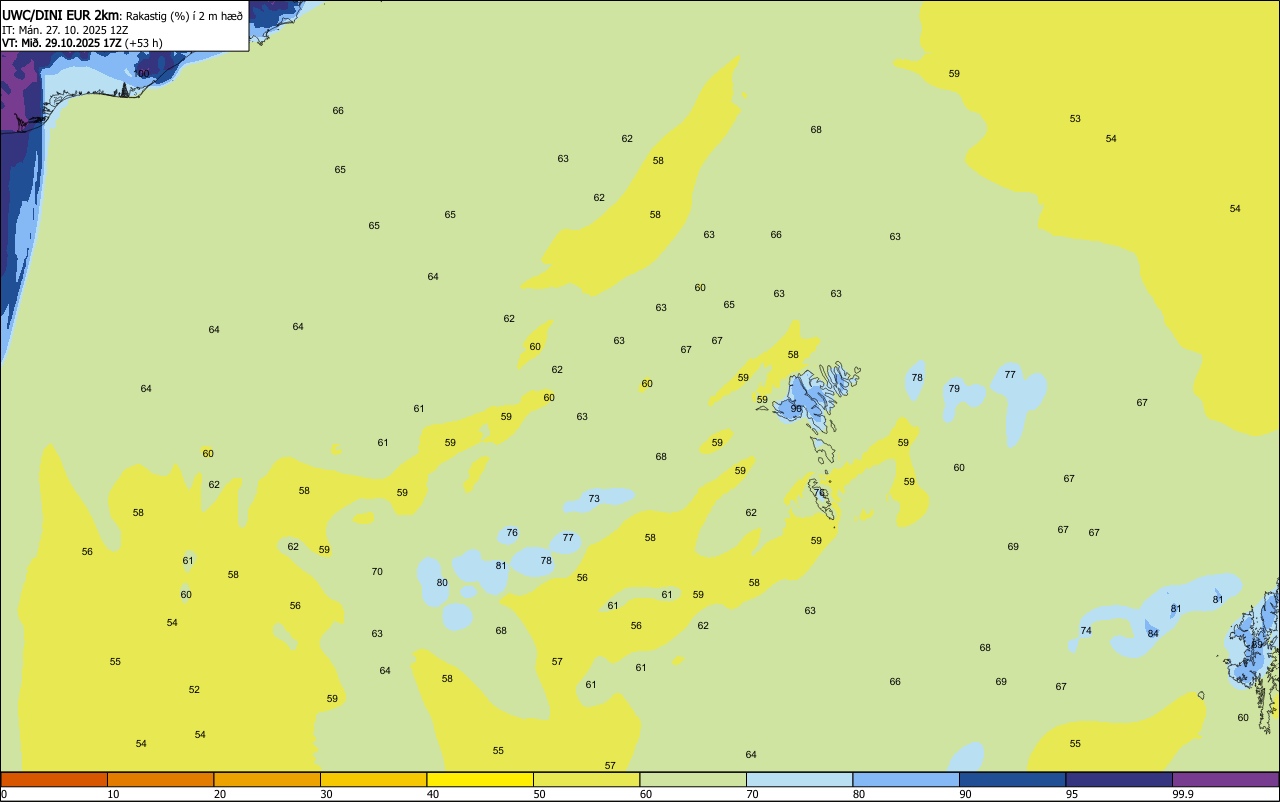Click the 60–70 pale green legend swatch
Image resolution: width=1280 pixels, height=802 pixels.
(693, 779)
